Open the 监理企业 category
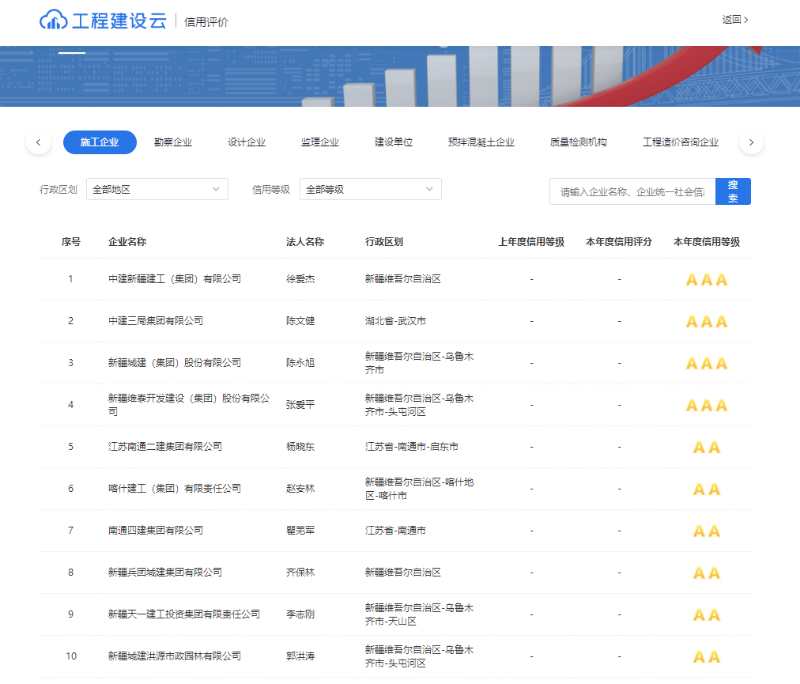800x684 pixels. 320,140
